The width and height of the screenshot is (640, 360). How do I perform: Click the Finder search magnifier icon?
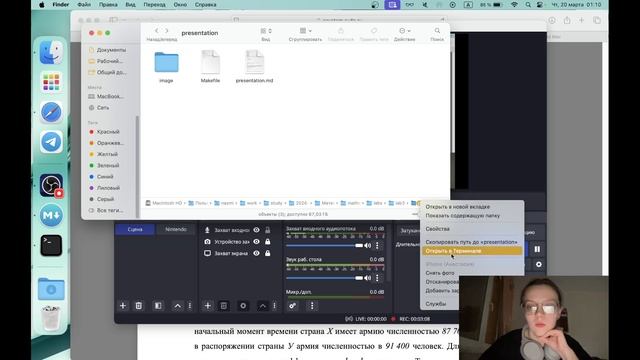click(437, 31)
